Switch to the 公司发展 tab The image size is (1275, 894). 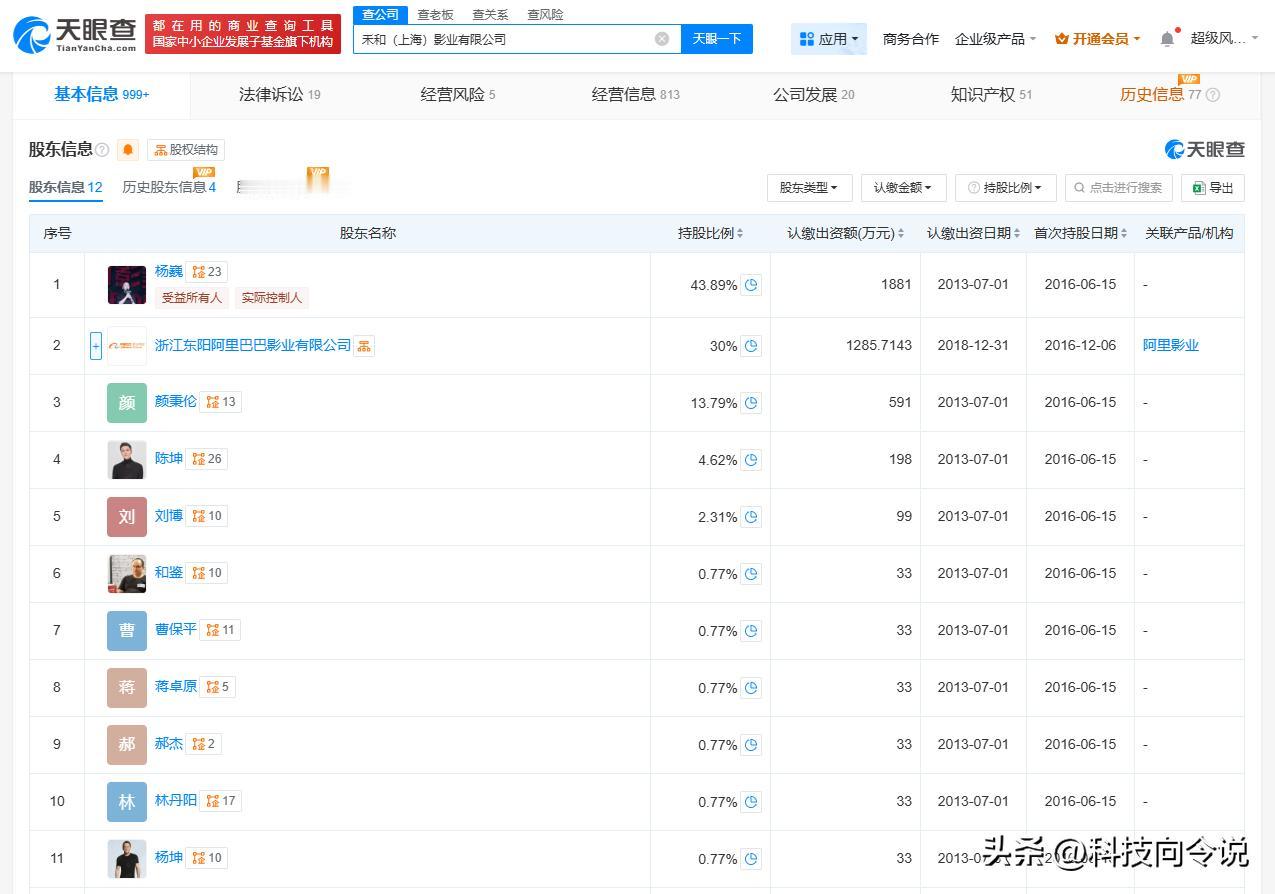click(x=813, y=95)
